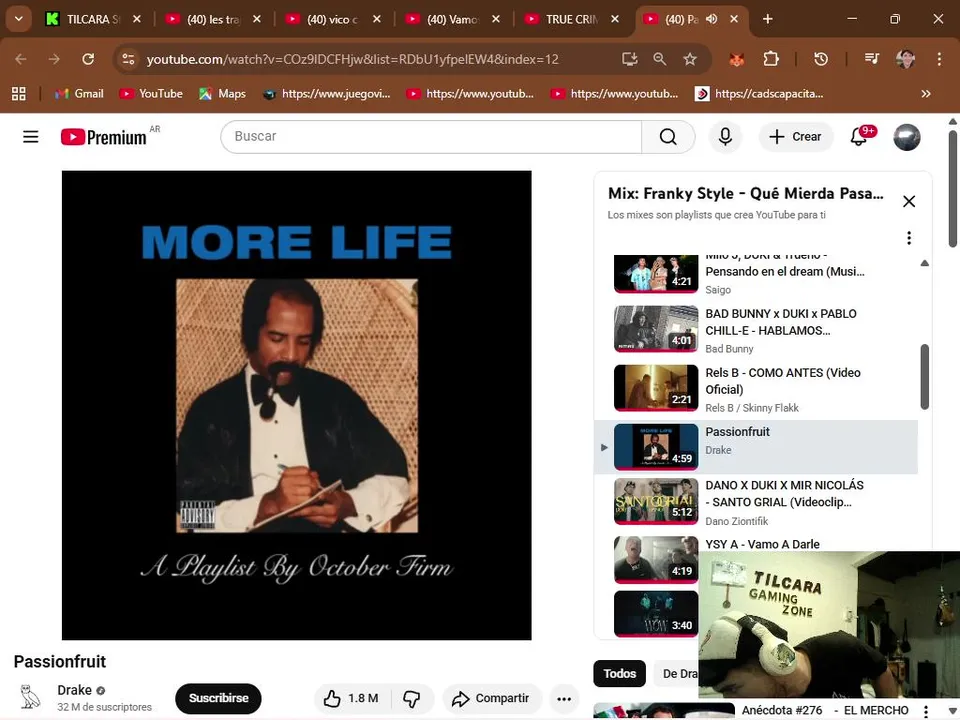
Task: Open browser history clock icon
Action: [x=821, y=59]
